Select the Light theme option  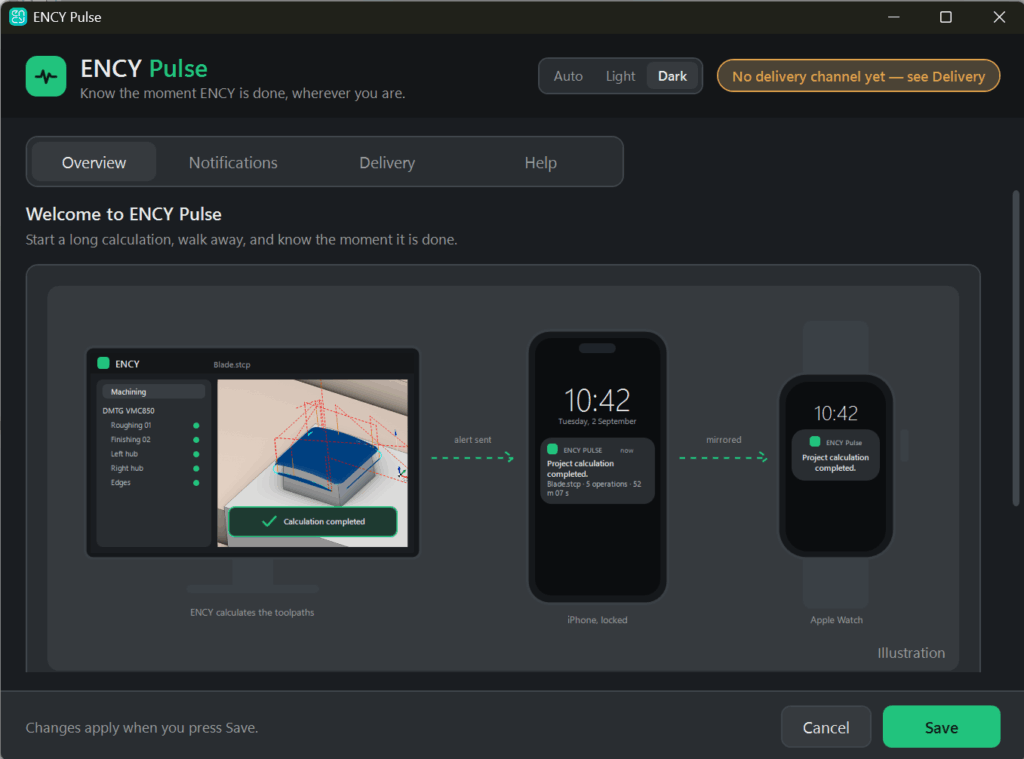tap(620, 76)
